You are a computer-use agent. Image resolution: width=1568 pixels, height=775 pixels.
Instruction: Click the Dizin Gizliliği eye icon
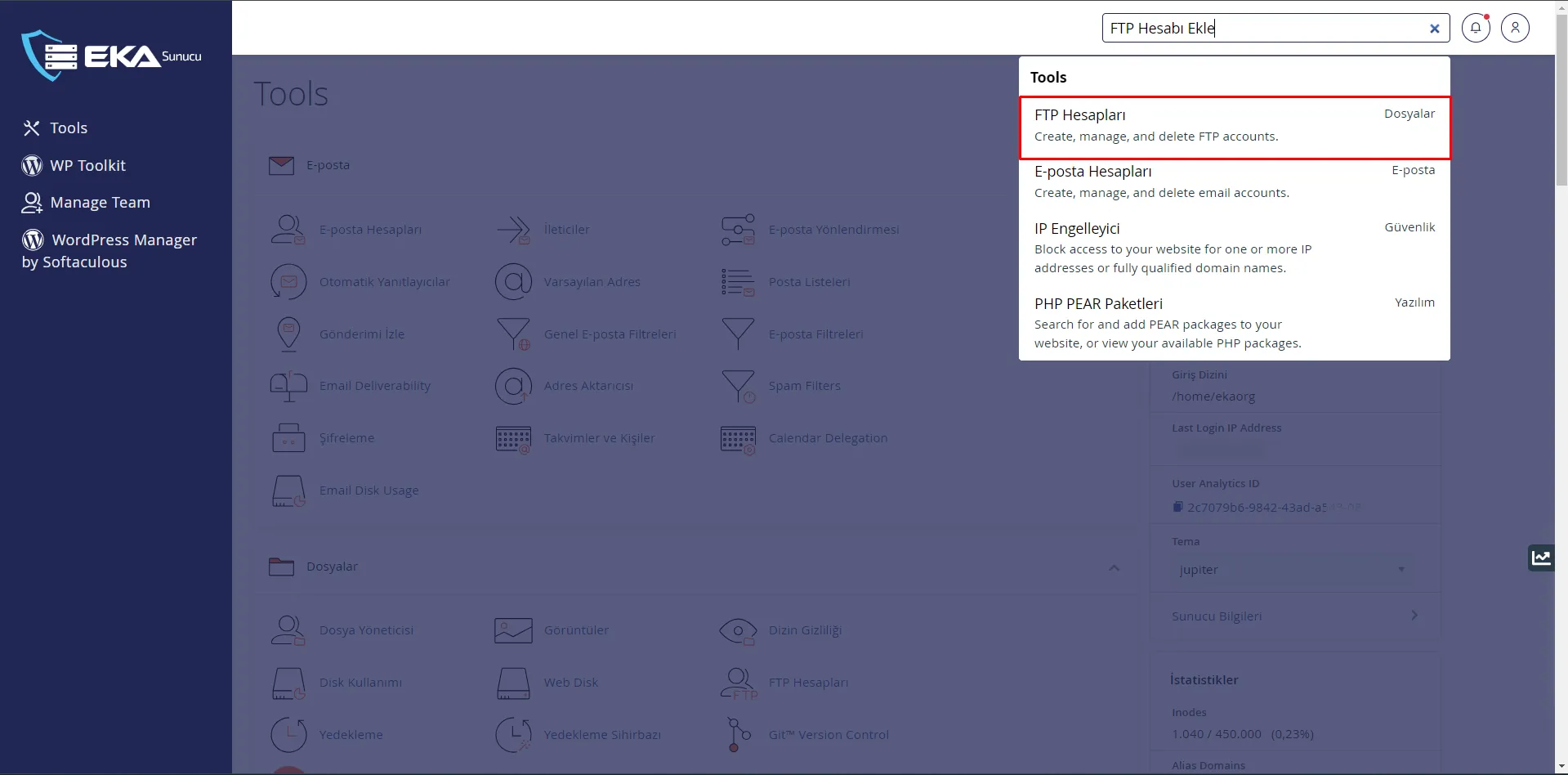point(738,630)
